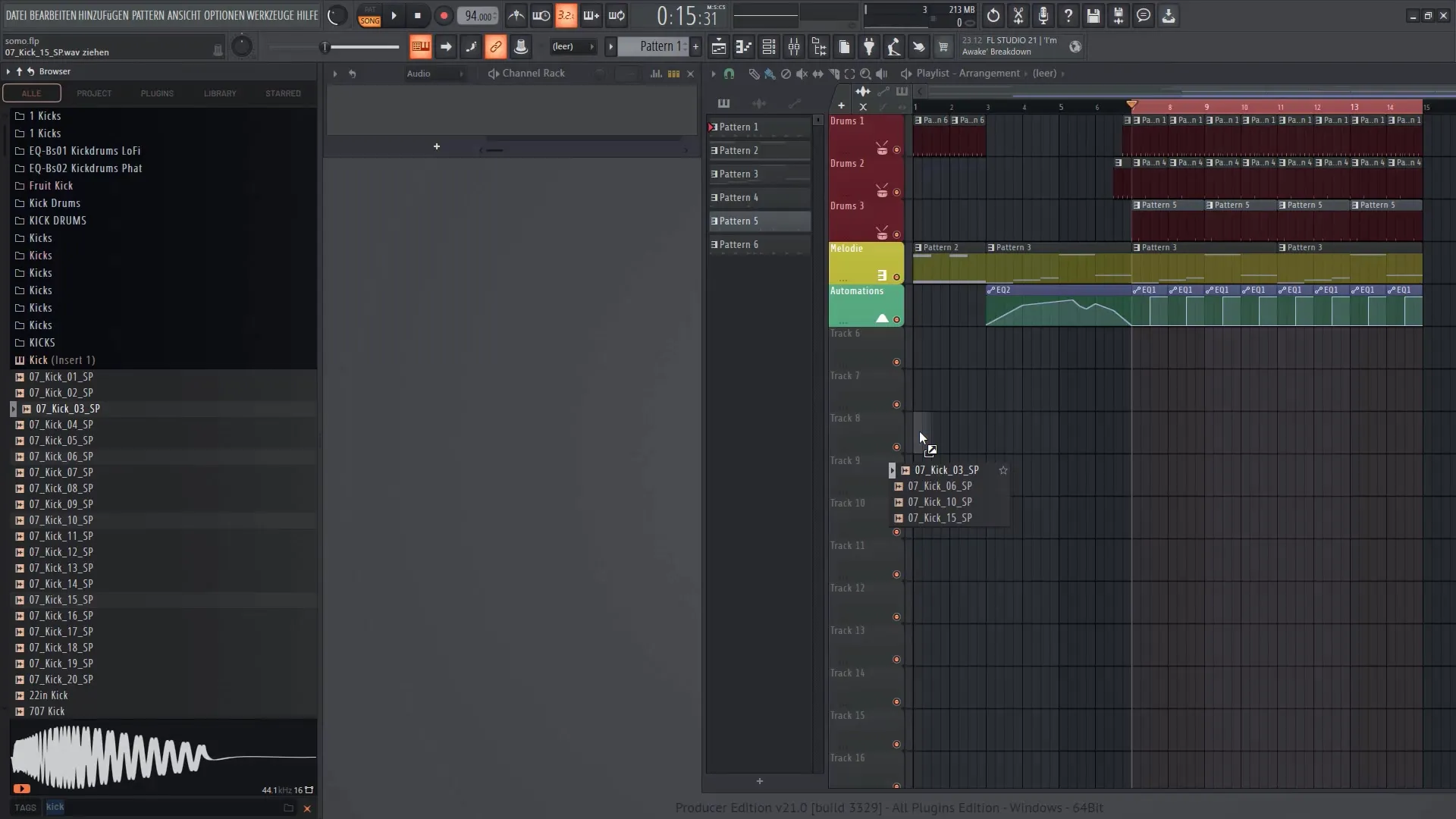Viewport: 1456px width, 819px height.
Task: Arm the record button
Action: tap(444, 16)
